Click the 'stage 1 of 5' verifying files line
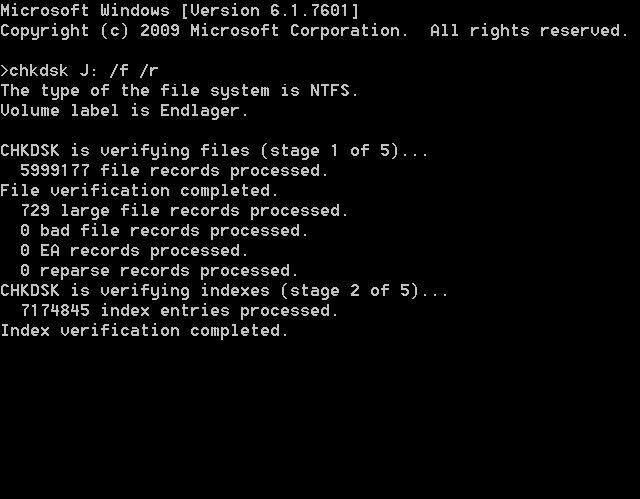This screenshot has height=499, width=640. tap(214, 151)
